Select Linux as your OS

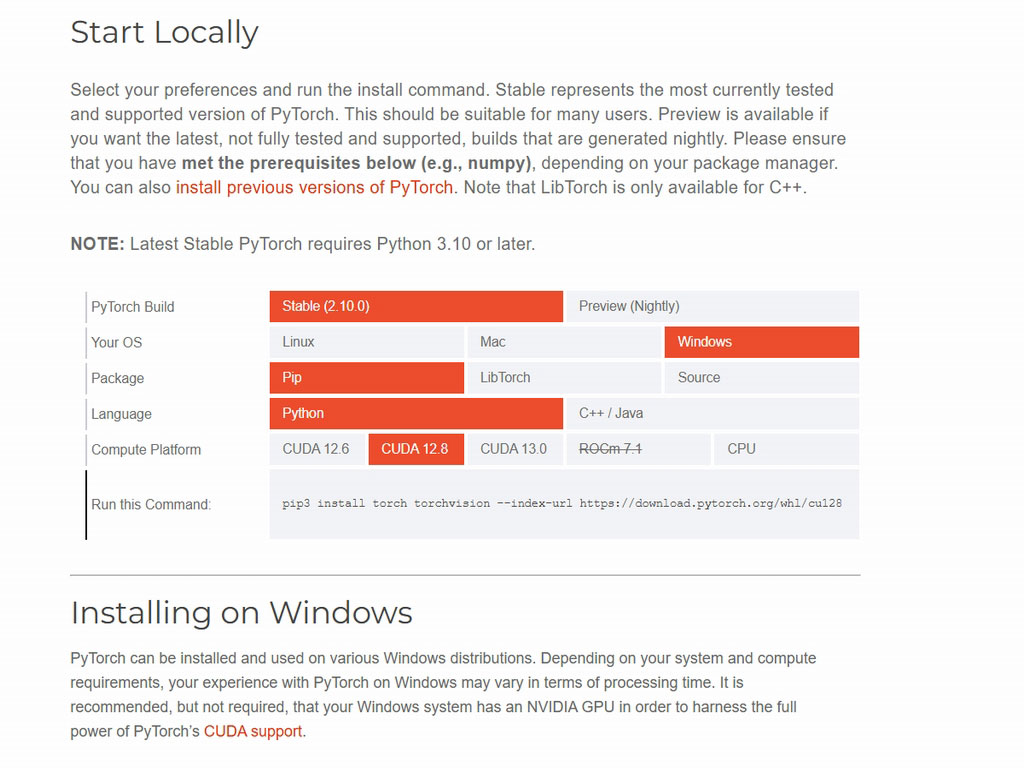pos(365,342)
